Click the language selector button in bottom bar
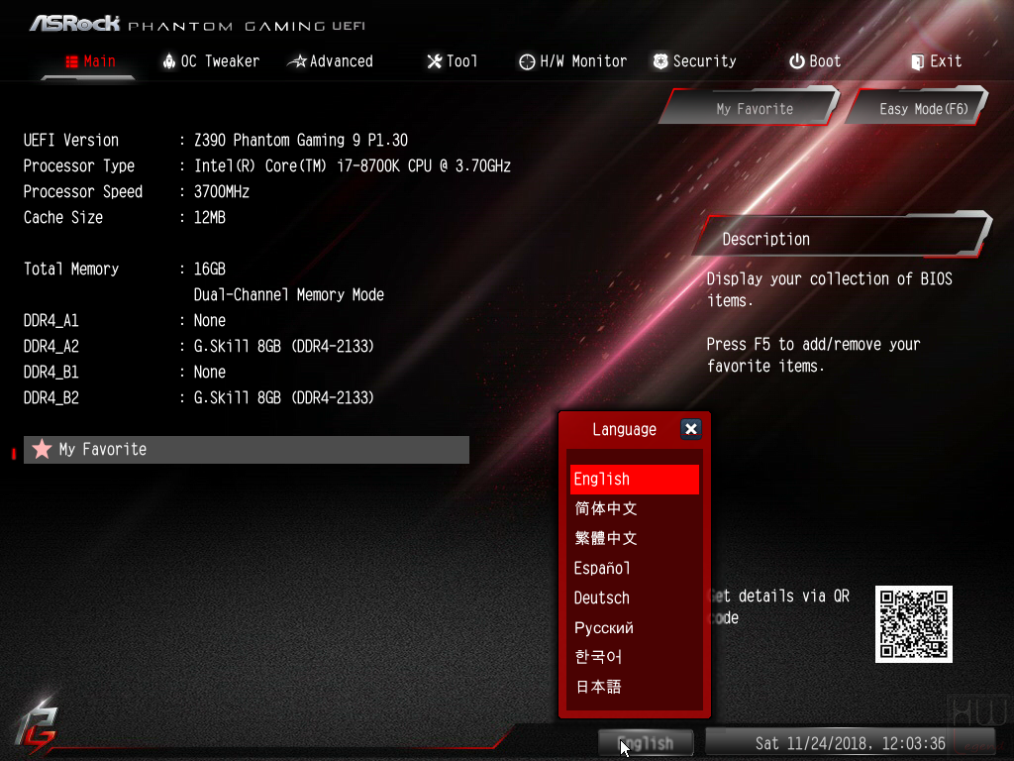The width and height of the screenshot is (1014, 761). [x=646, y=743]
